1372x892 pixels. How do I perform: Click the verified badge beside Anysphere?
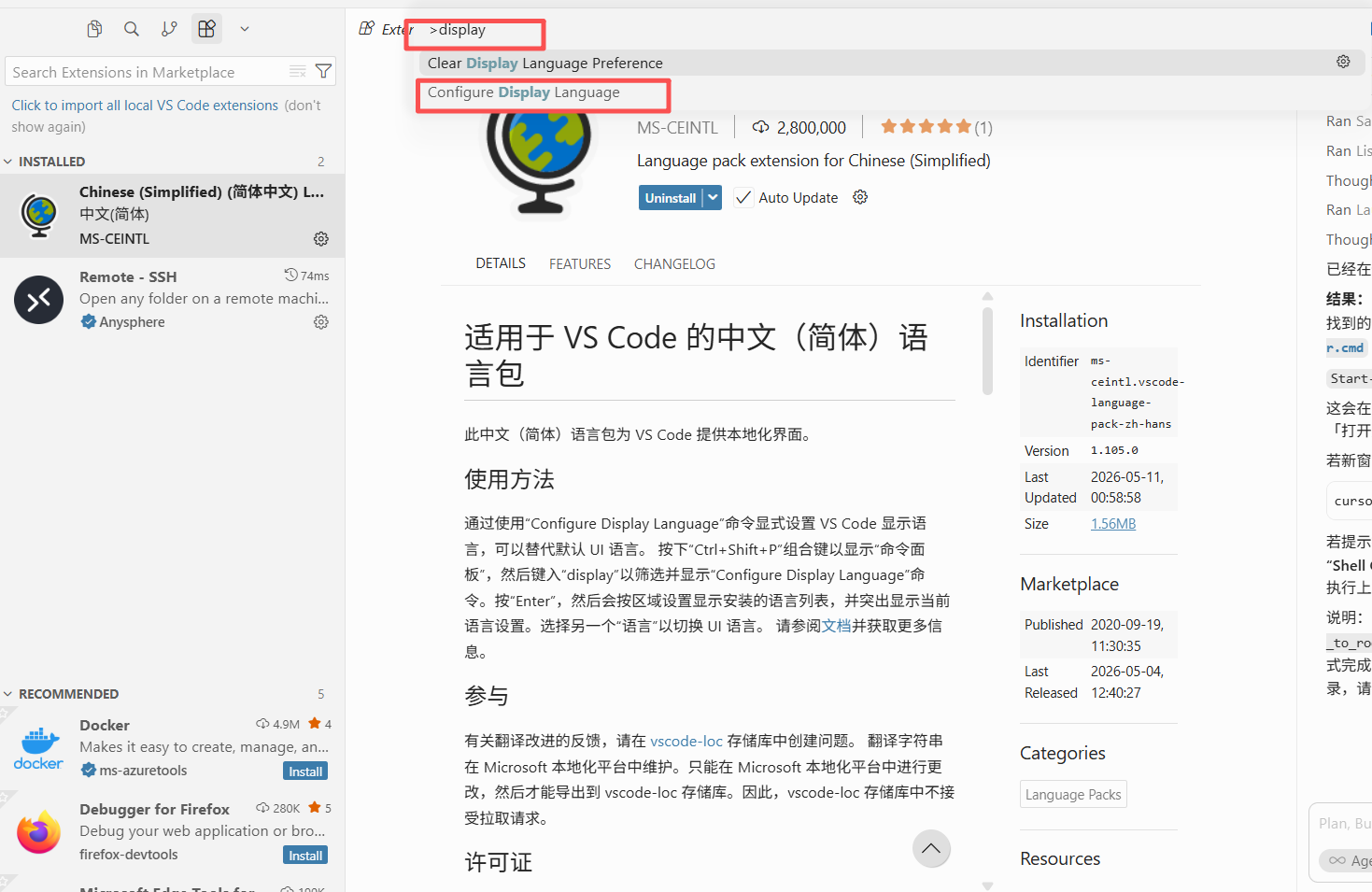point(89,322)
